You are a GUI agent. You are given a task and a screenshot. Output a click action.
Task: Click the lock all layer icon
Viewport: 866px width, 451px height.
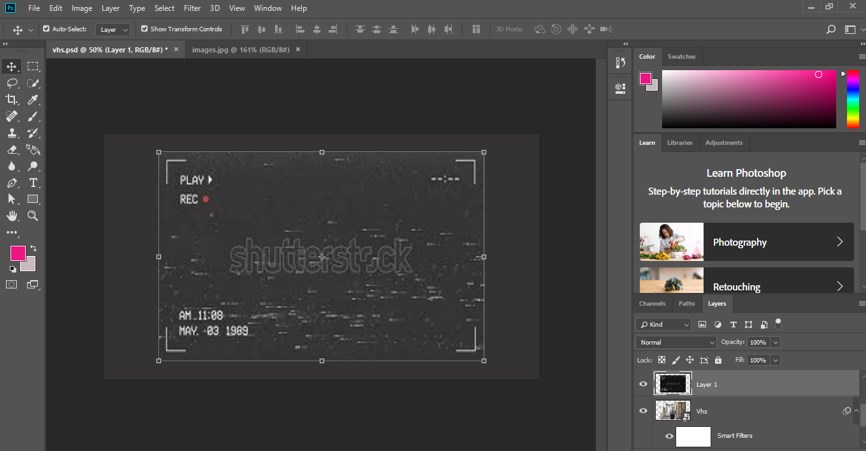coord(718,360)
